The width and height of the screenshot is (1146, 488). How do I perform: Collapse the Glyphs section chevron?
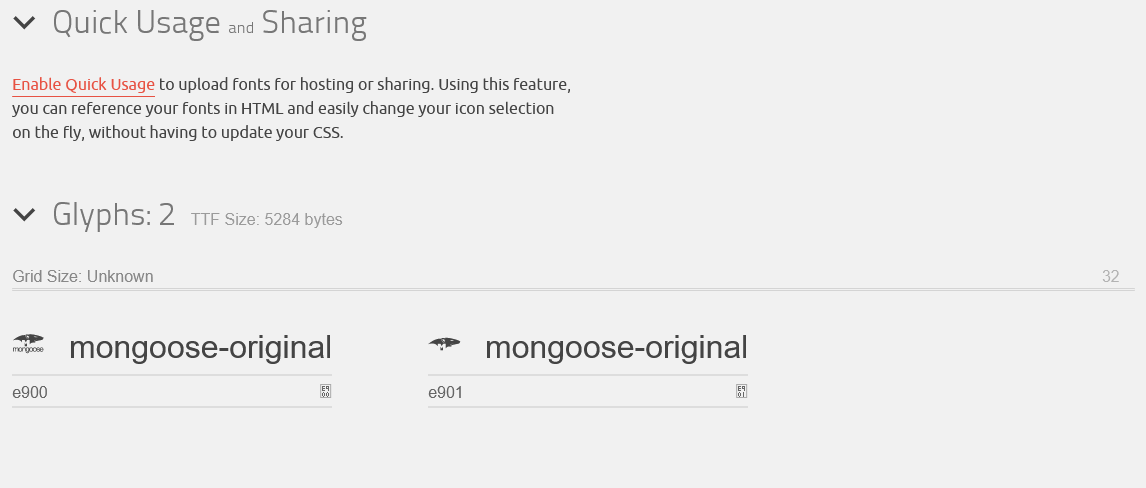click(x=24, y=214)
